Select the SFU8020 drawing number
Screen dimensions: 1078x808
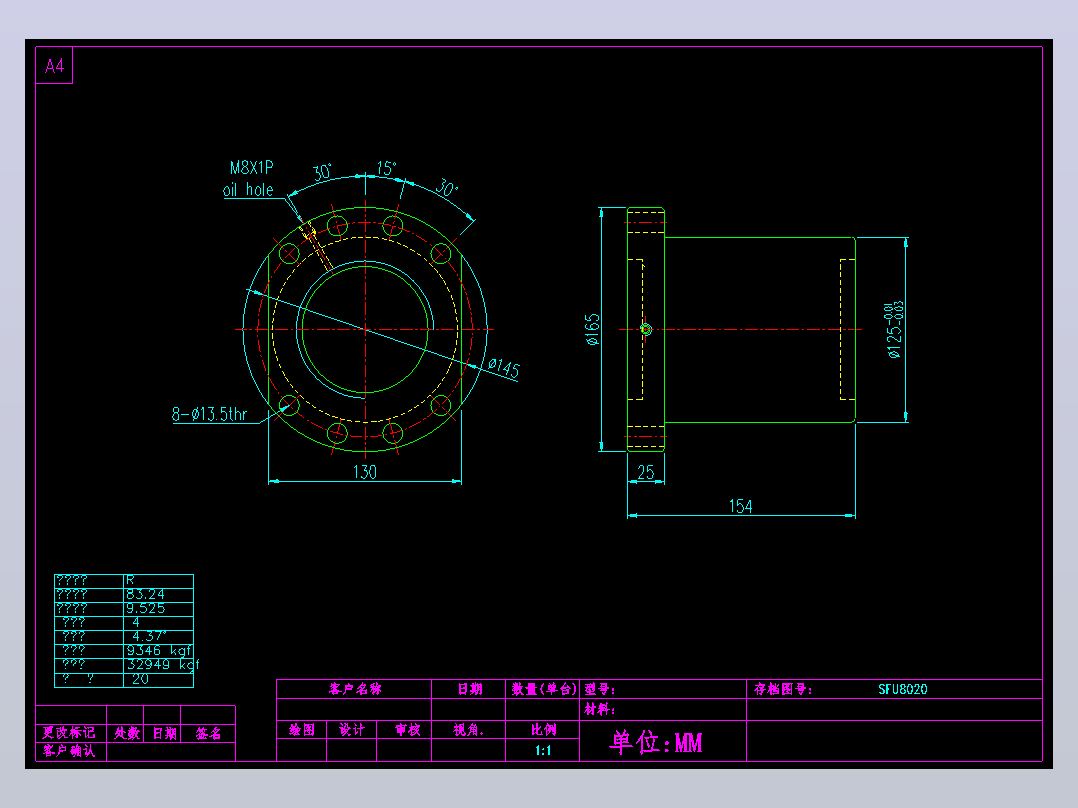pos(903,689)
